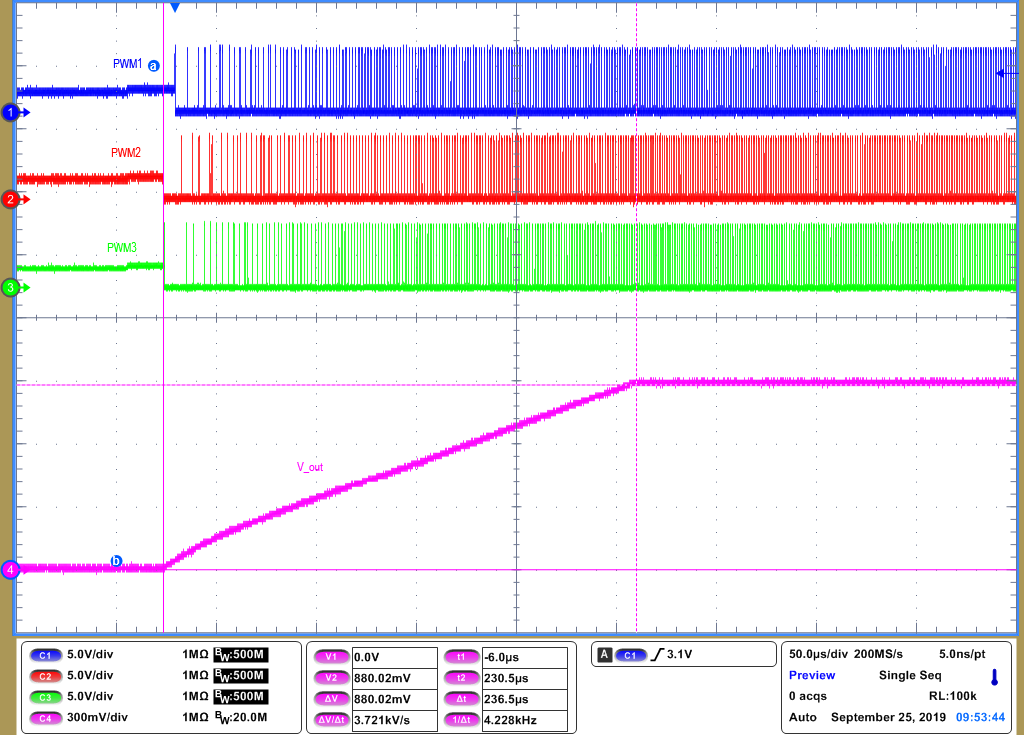The height and width of the screenshot is (736, 1024).
Task: Toggle the BW:20.0M bandwidth limit on C4
Action: [239, 718]
